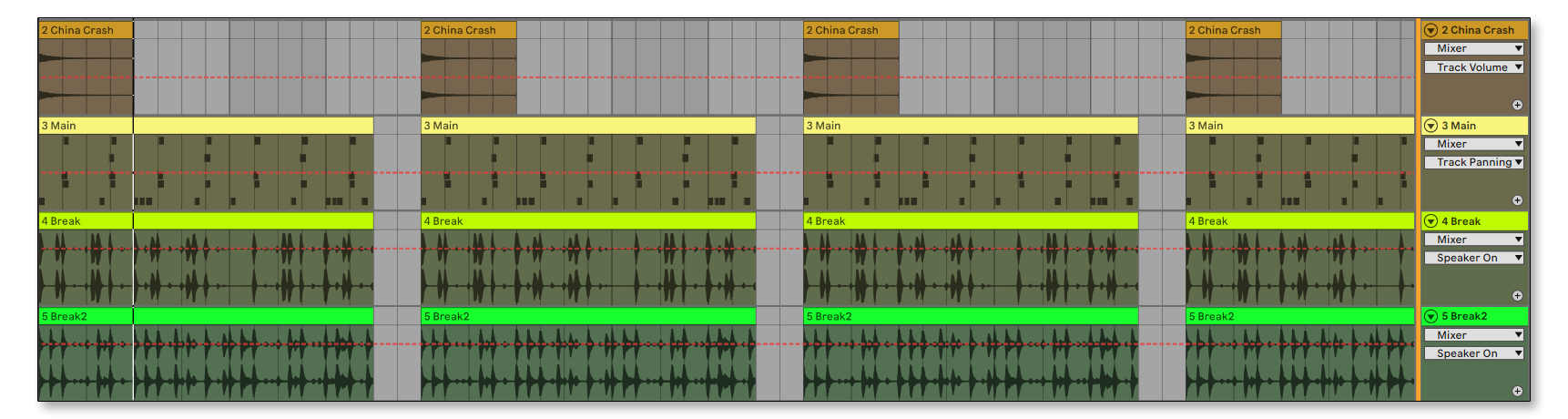Fold the 2 China Crash track
1568x419 pixels.
[x=1431, y=30]
